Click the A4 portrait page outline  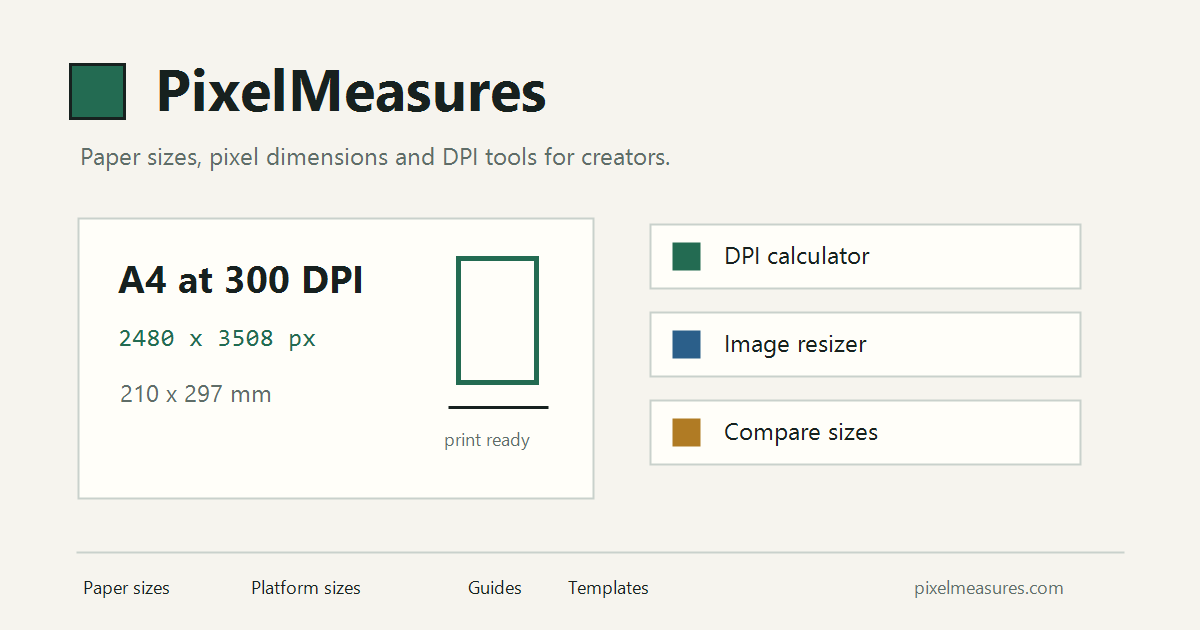(x=498, y=320)
